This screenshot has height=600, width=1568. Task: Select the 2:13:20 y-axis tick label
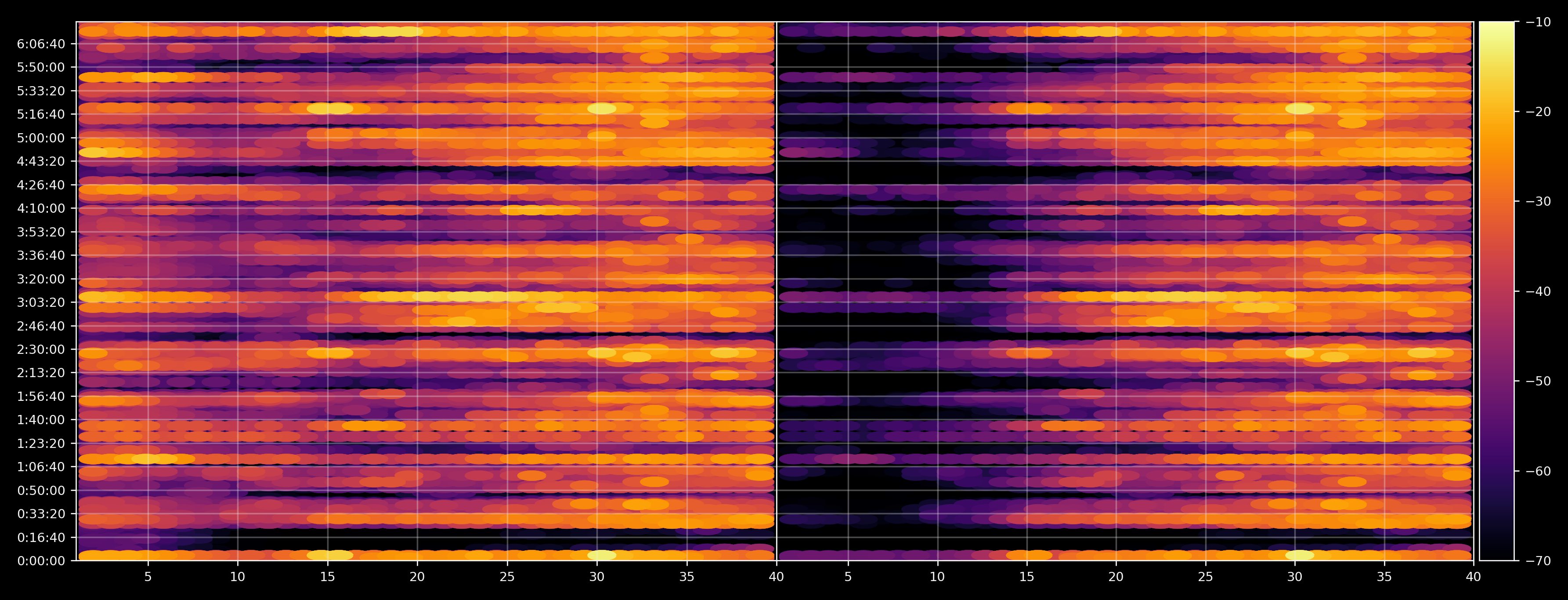coord(41,373)
